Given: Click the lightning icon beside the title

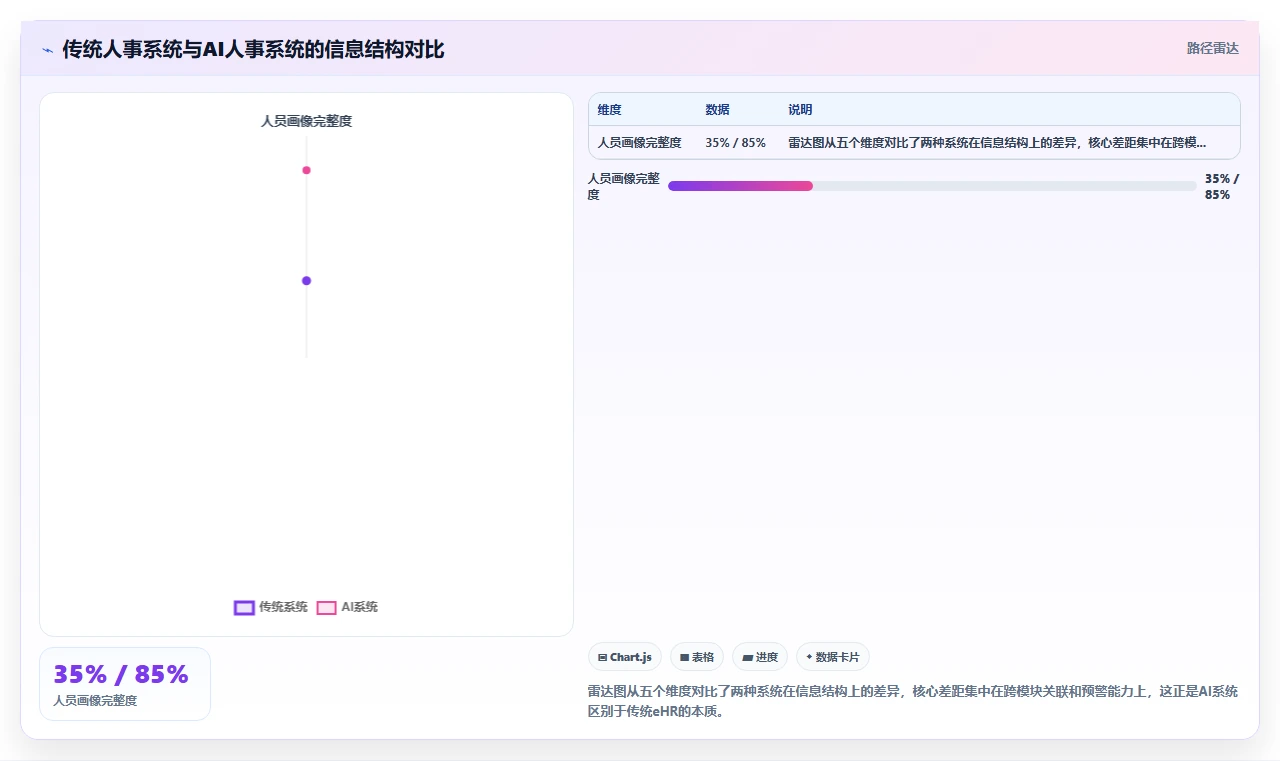Looking at the screenshot, I should pyautogui.click(x=47, y=50).
